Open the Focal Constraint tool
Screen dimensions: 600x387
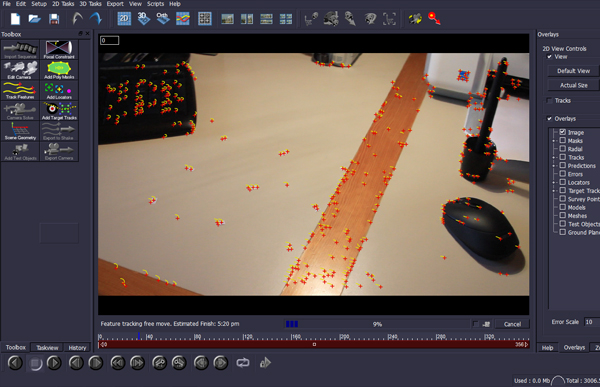[59, 50]
